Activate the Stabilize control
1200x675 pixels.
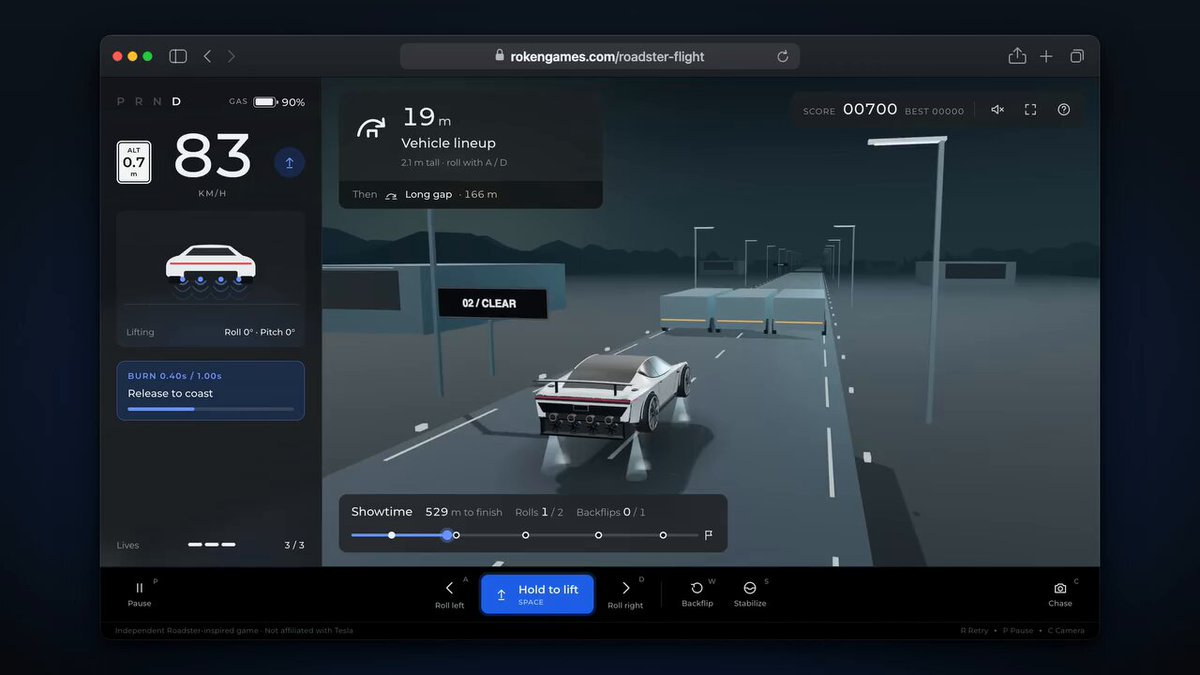[750, 594]
